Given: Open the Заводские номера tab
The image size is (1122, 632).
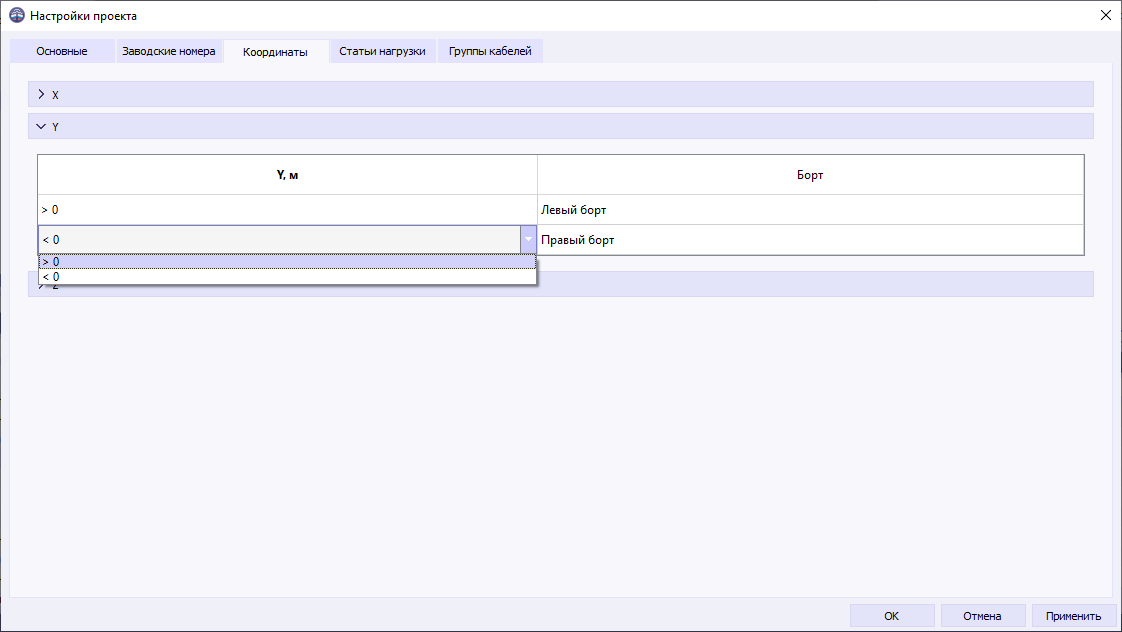Looking at the screenshot, I should [169, 50].
